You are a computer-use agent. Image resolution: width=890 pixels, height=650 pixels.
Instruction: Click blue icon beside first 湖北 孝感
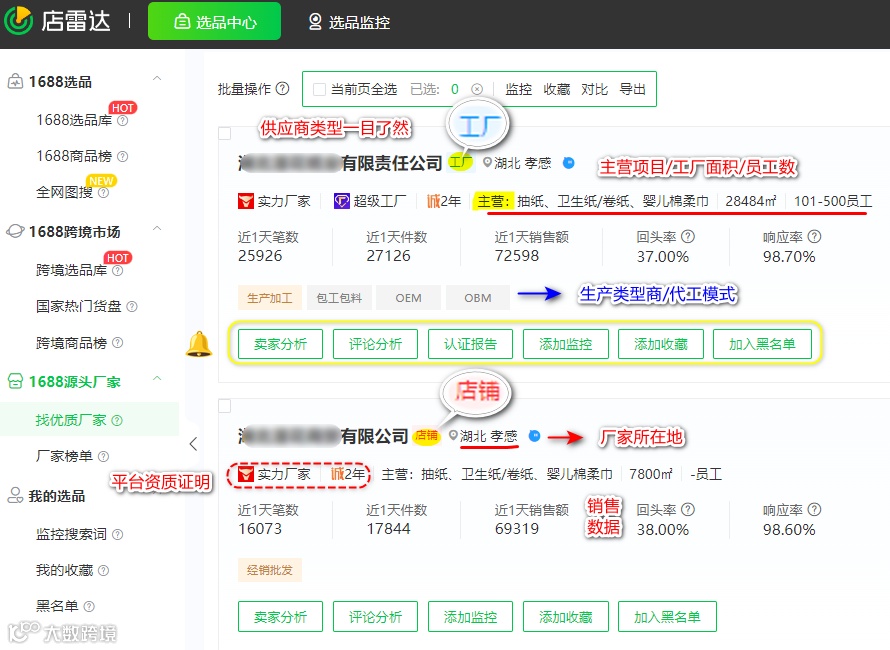(569, 163)
